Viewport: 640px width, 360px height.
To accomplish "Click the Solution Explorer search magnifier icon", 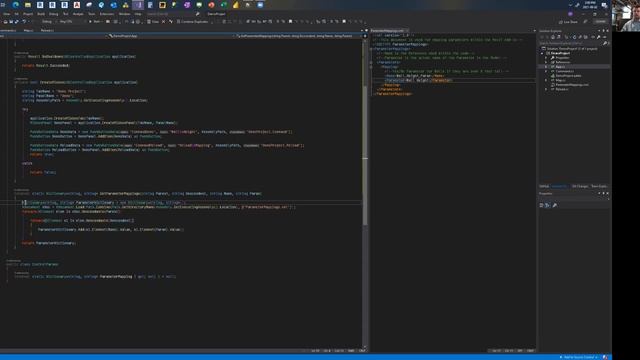I will [x=605, y=43].
